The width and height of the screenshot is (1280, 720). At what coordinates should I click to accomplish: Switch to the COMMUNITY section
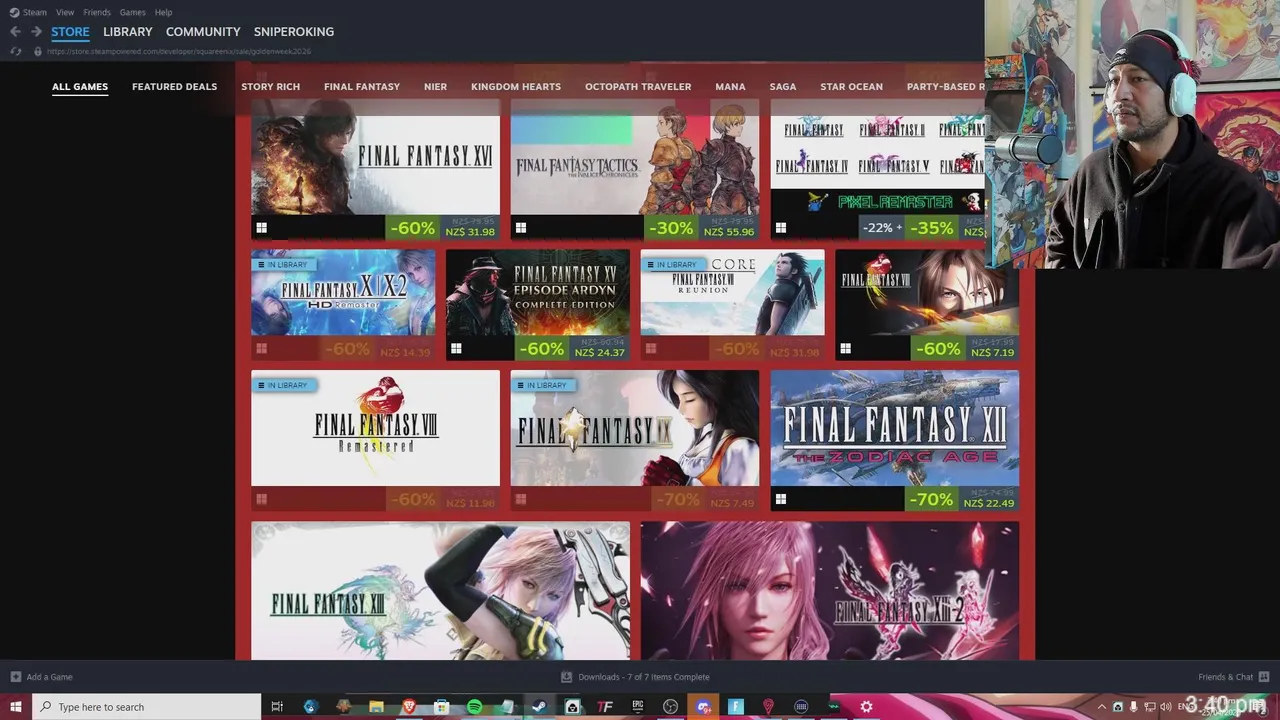point(203,32)
